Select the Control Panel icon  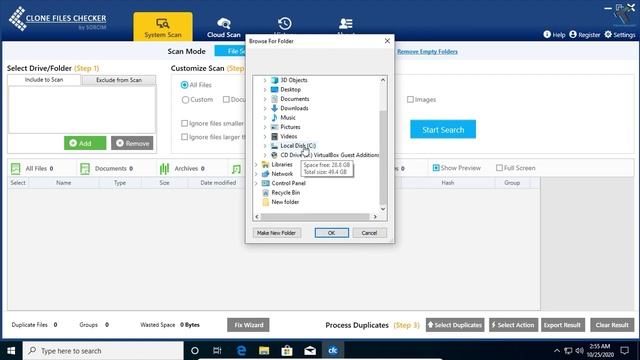pos(266,183)
